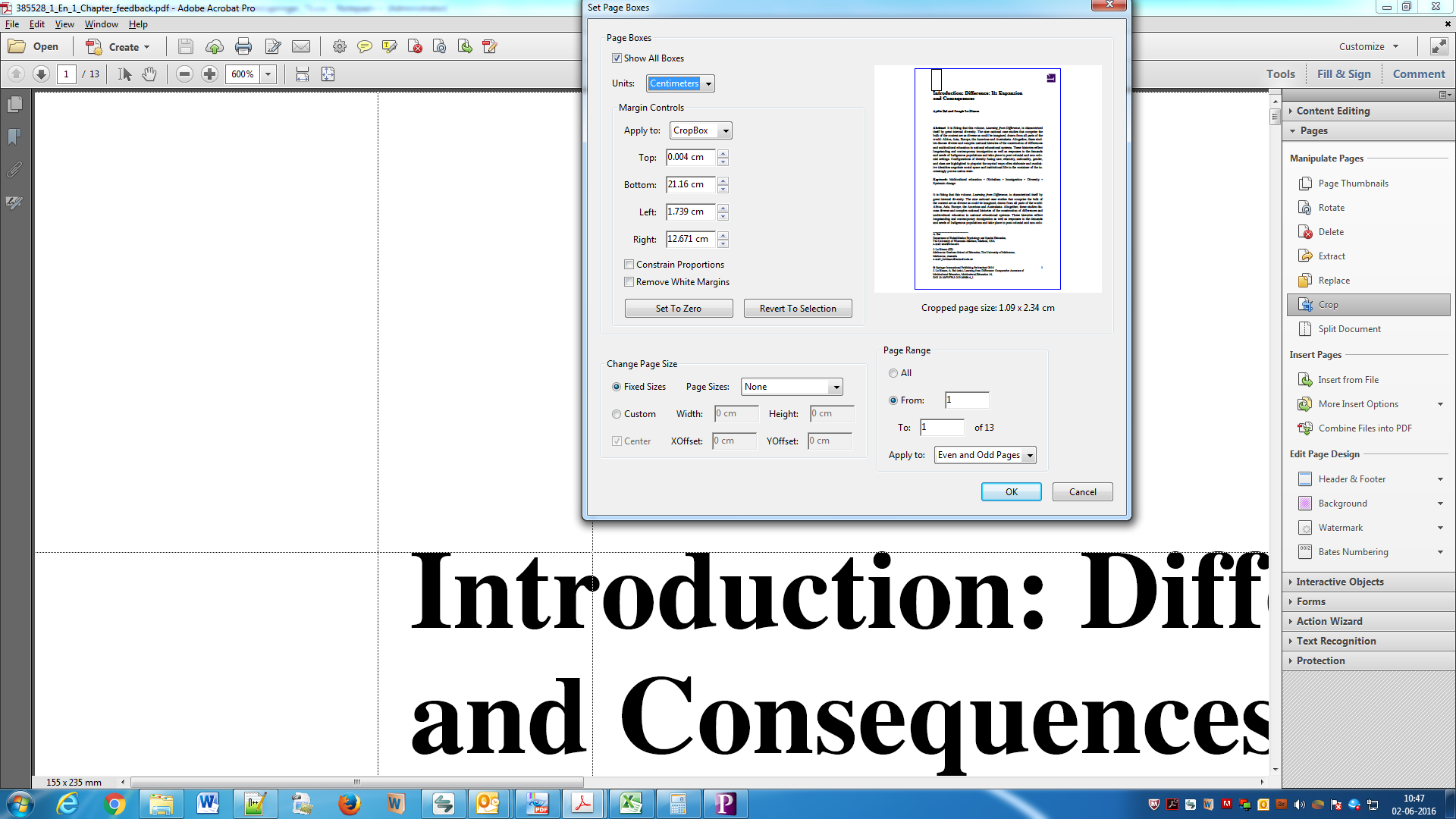
Task: Click the Set To Zero button
Action: click(x=678, y=309)
